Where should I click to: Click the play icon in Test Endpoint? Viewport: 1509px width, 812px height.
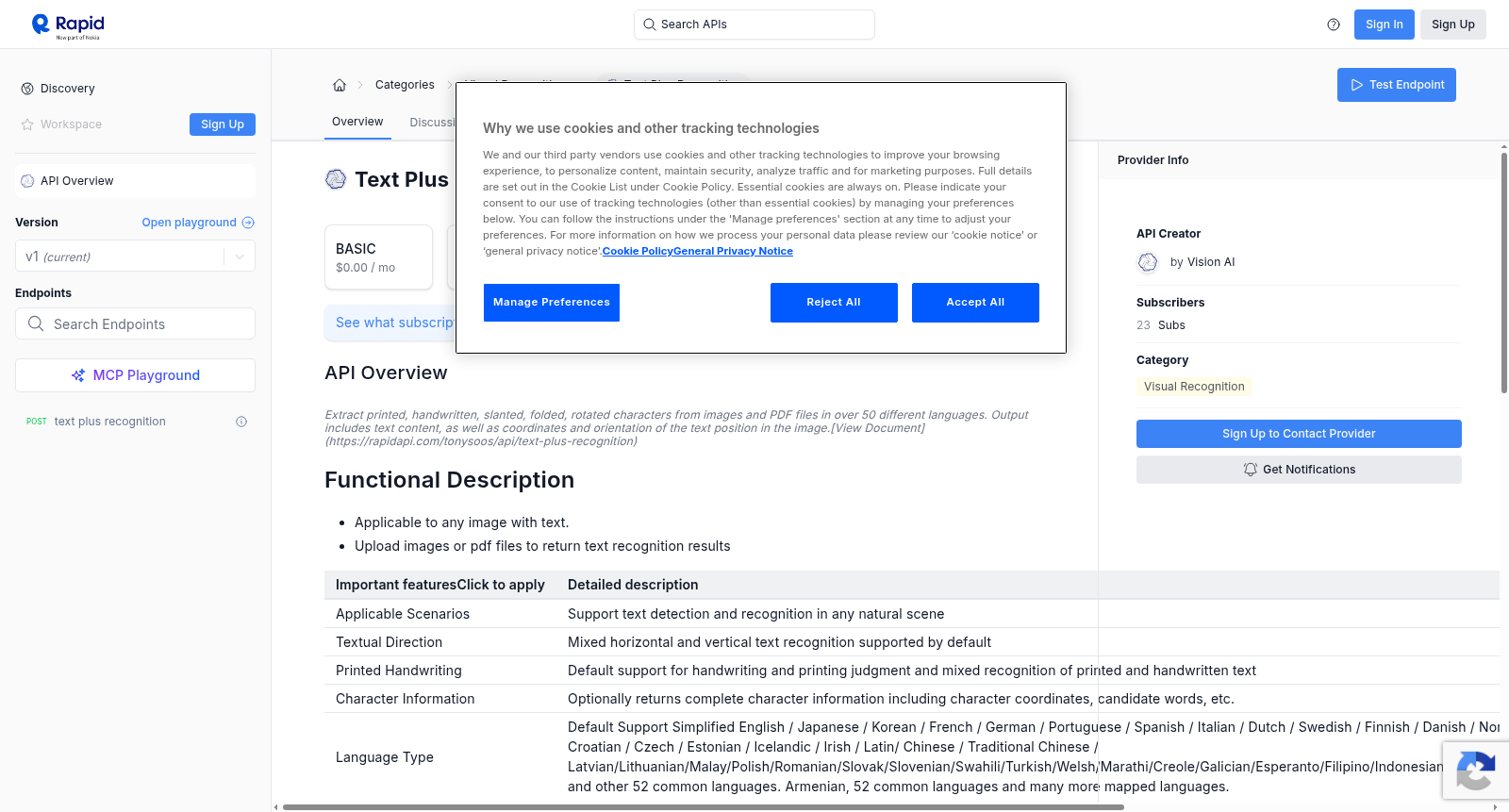point(1357,85)
